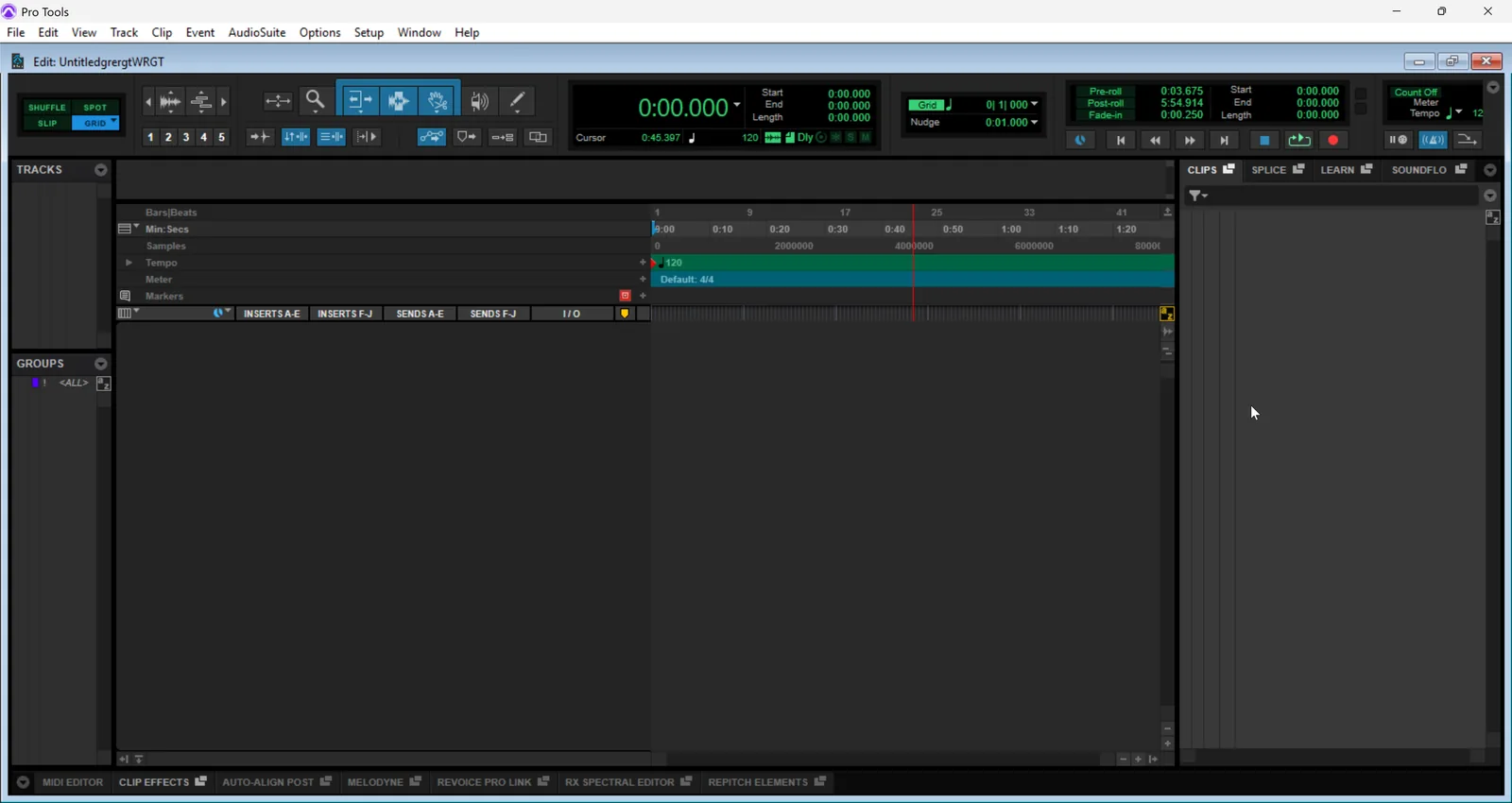Return to Zero transport button
Image resolution: width=1512 pixels, height=803 pixels.
coord(1121,141)
